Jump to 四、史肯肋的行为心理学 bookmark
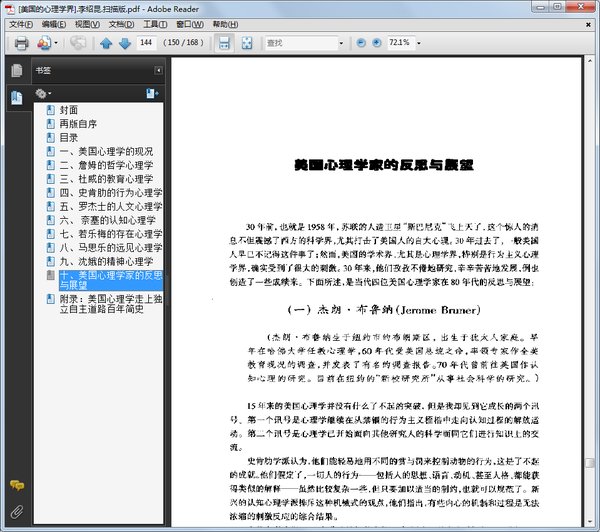 (x=111, y=193)
